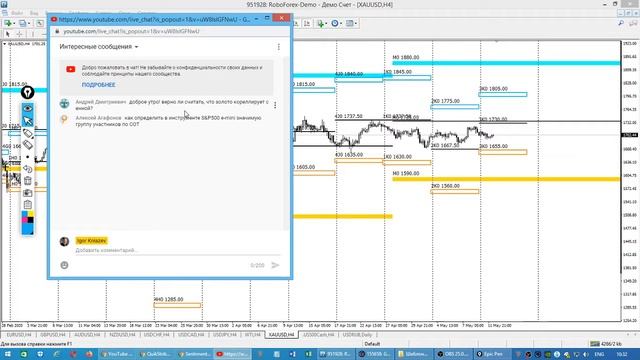Select the Epic Pen cursor mode
The image size is (640, 360).
tap(27, 120)
